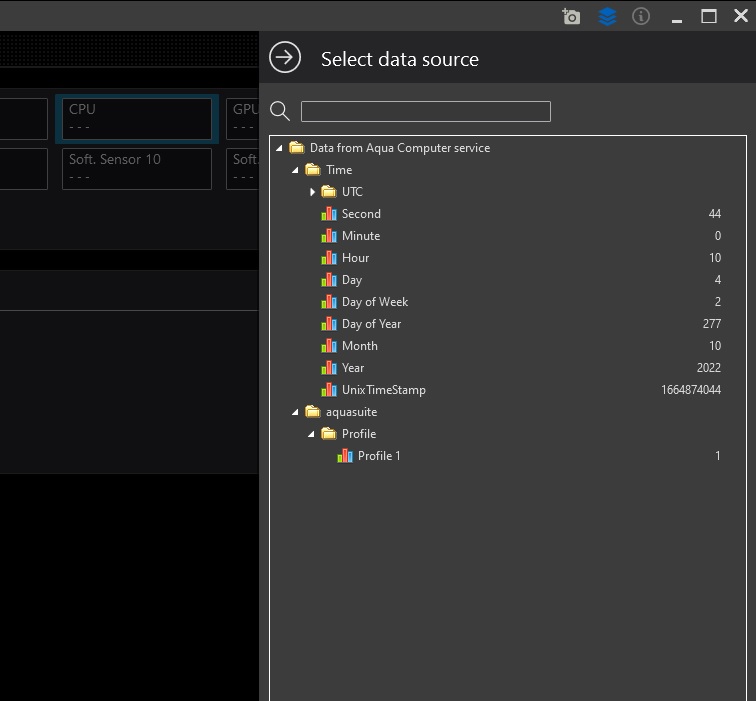The width and height of the screenshot is (756, 701).
Task: Select the Year data source label
Action: click(353, 368)
